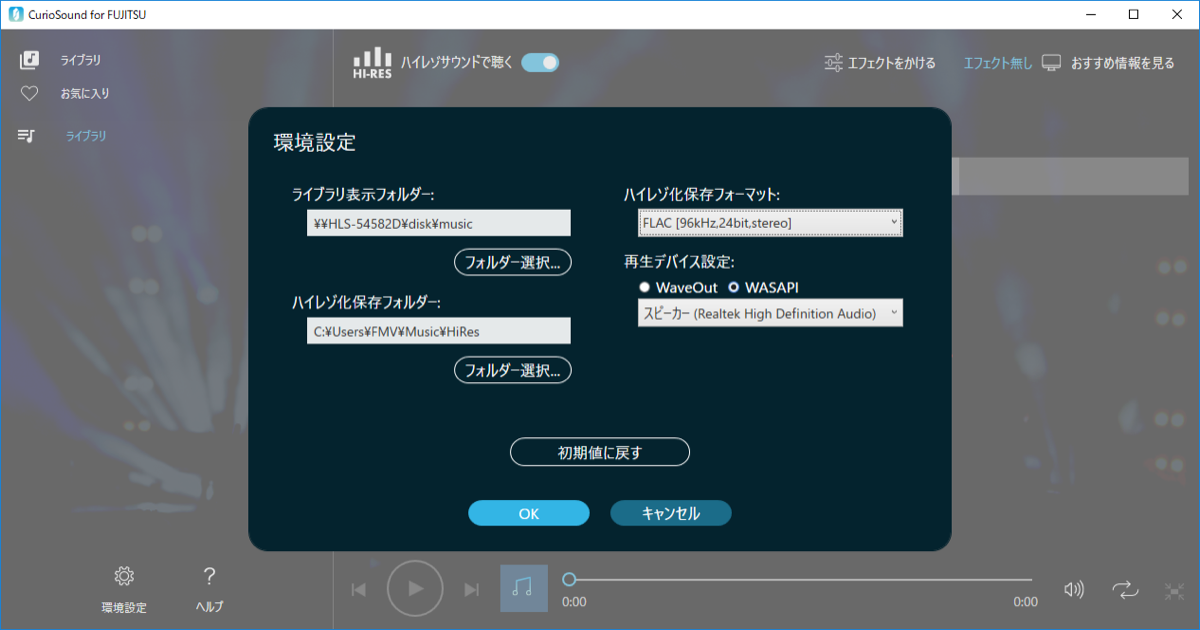Viewport: 1200px width, 630px height.
Task: Open the recommended info monitor icon
Action: [x=1051, y=63]
